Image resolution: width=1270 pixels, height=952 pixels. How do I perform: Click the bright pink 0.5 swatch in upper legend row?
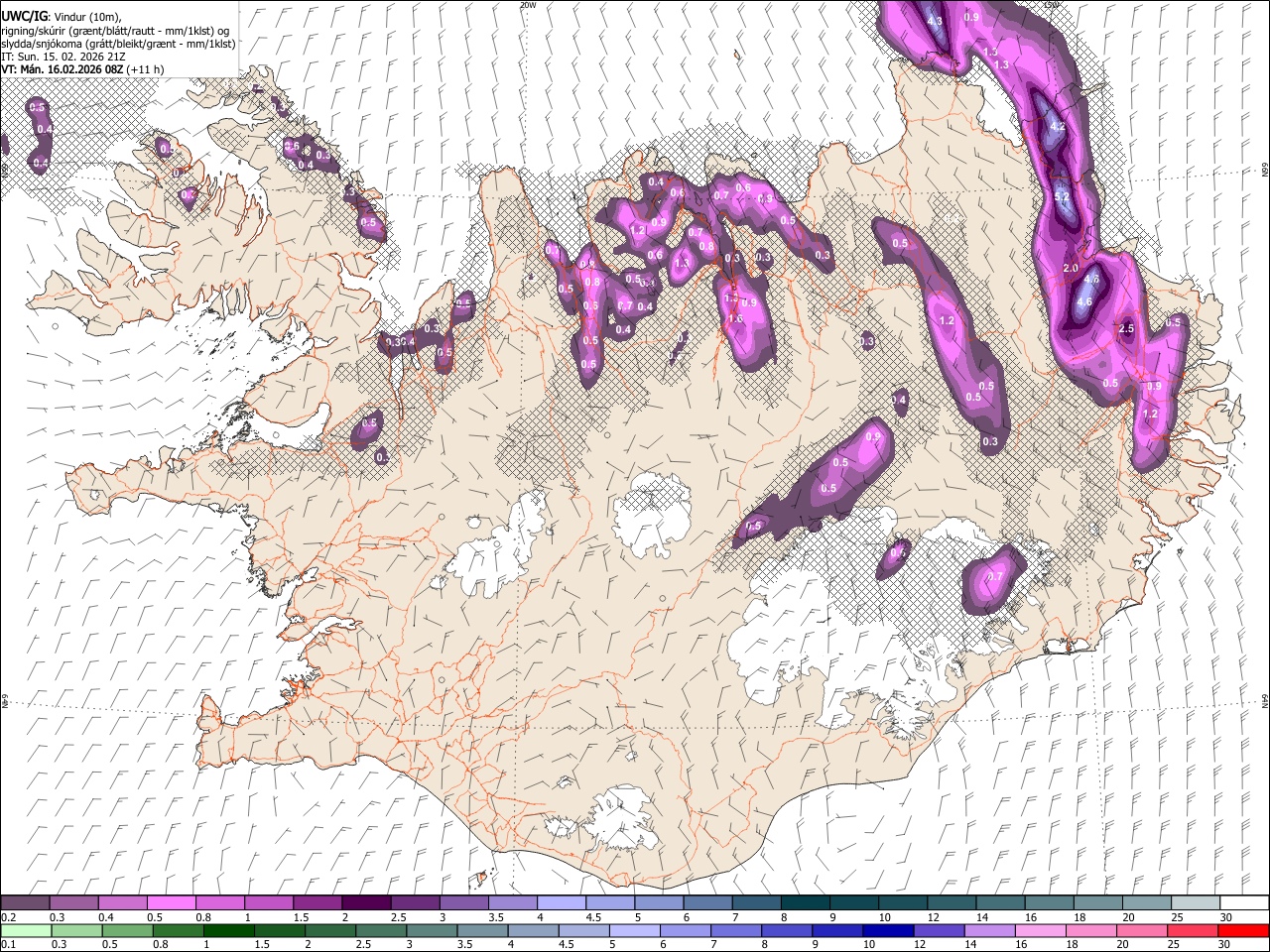[x=171, y=903]
